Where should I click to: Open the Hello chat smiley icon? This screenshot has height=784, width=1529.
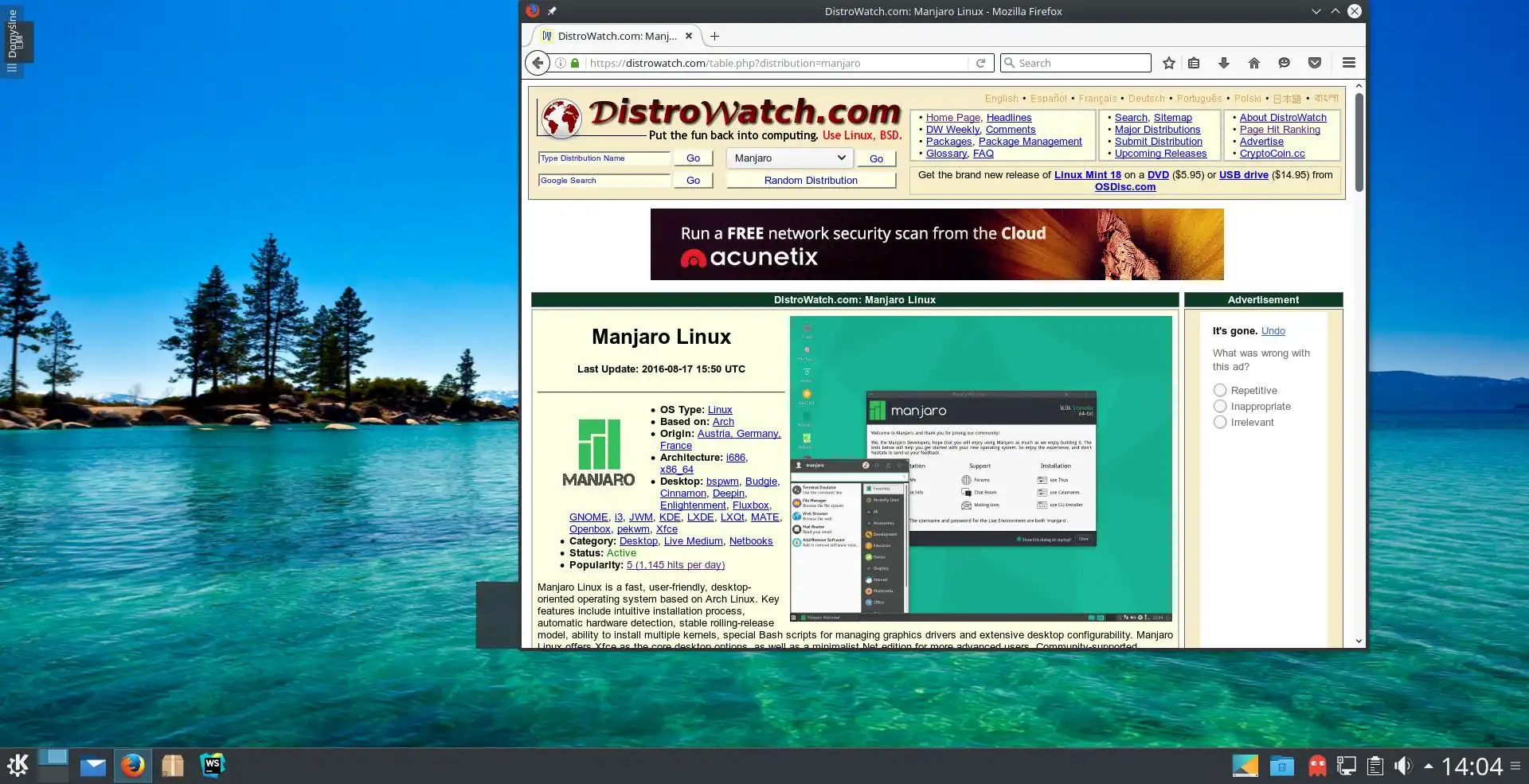click(x=1284, y=63)
